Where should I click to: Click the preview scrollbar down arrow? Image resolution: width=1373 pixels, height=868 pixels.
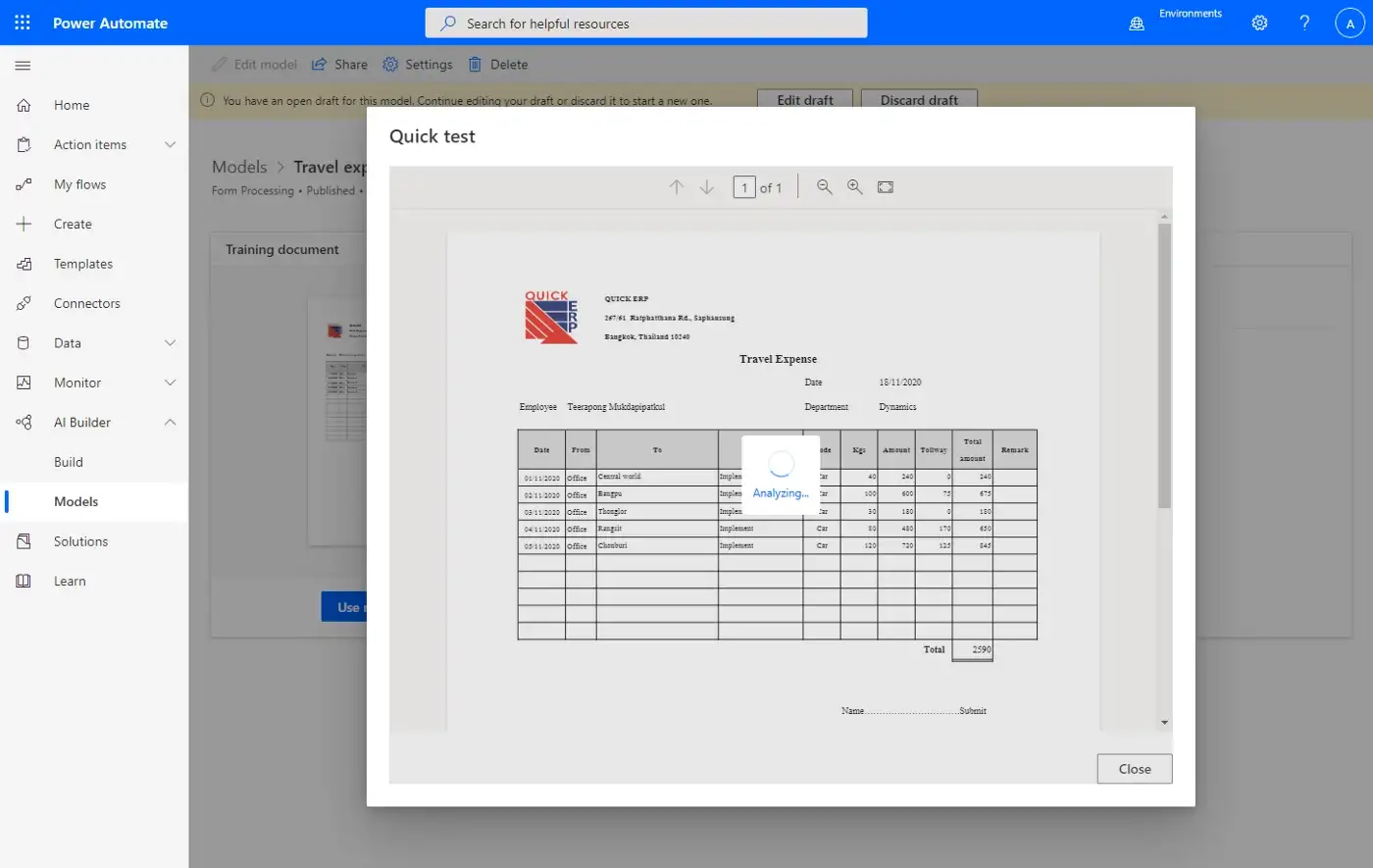1165,722
